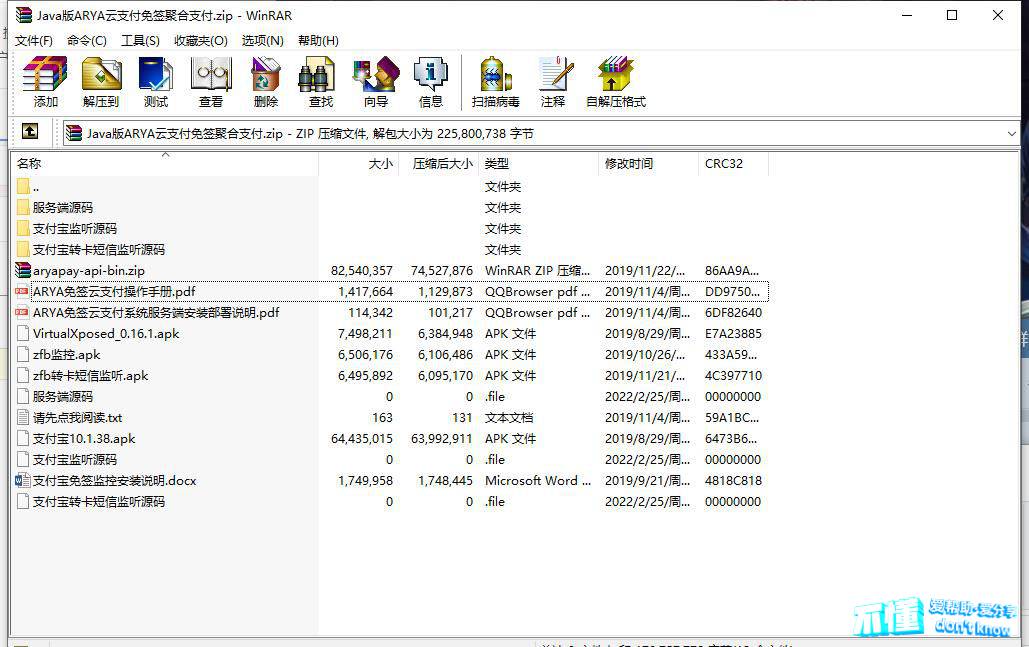Click CRC32 value 6DF82640

click(733, 312)
